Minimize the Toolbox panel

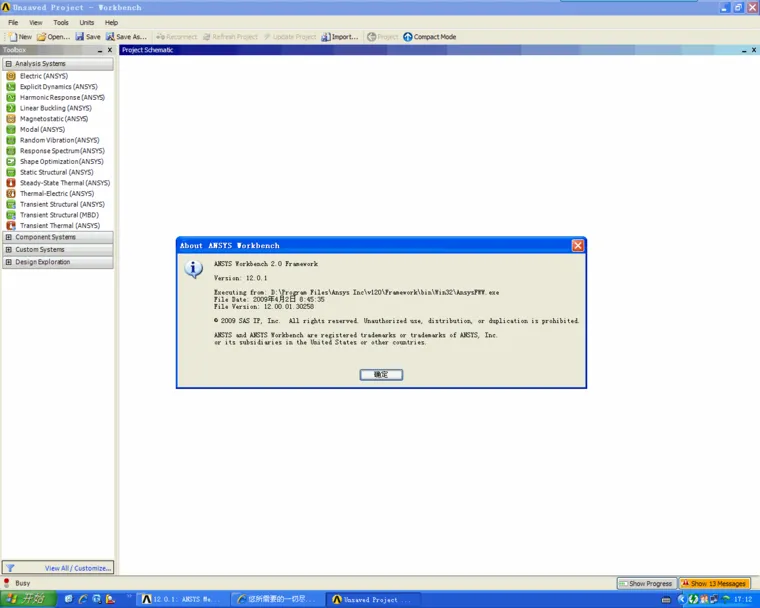point(100,50)
